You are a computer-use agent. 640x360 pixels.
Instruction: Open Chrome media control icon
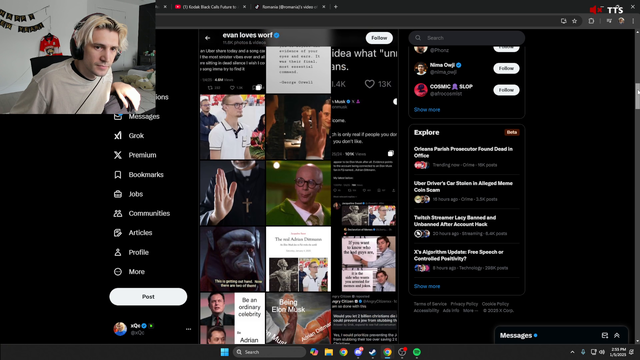(x=609, y=21)
